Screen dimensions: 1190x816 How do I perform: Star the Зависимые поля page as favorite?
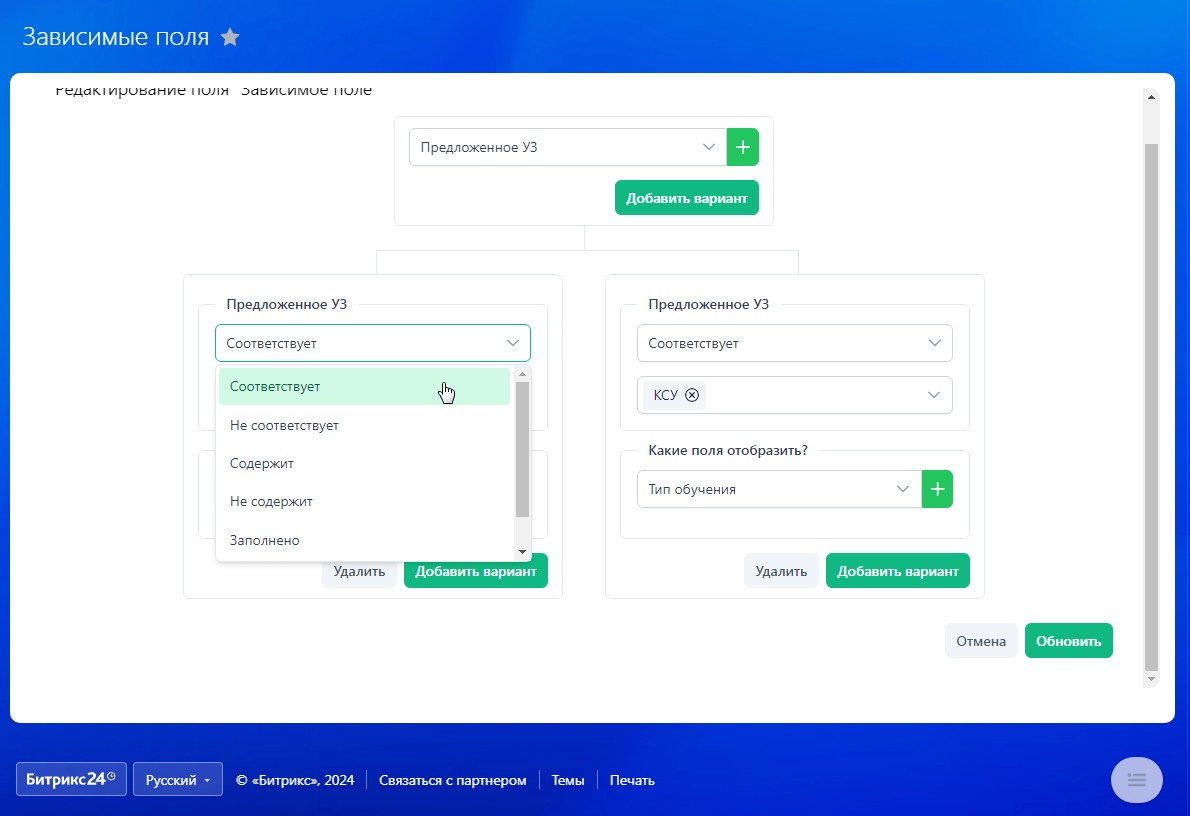[x=230, y=38]
